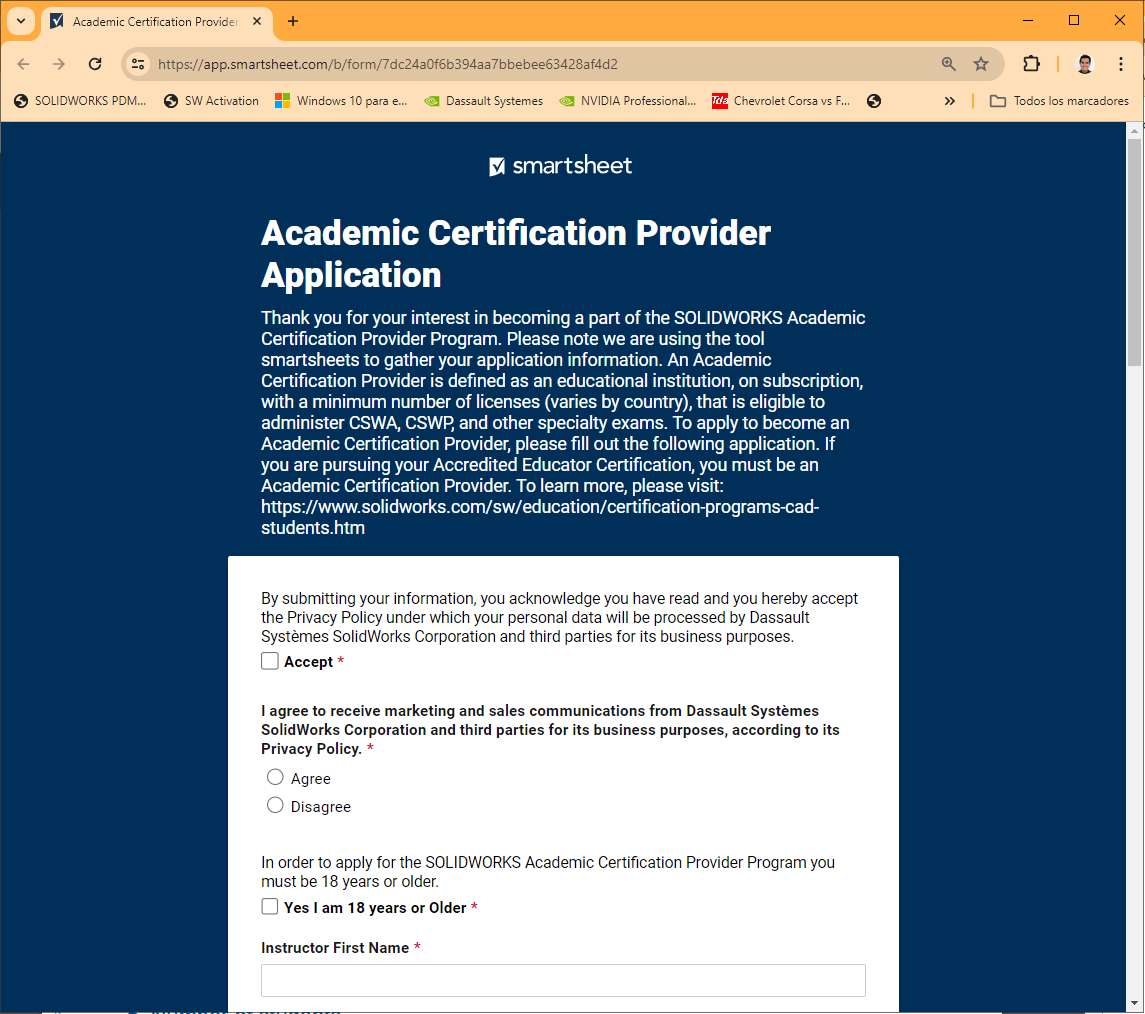The width and height of the screenshot is (1145, 1014).
Task: Click the zoom magnifier icon in address bar
Action: [x=949, y=64]
